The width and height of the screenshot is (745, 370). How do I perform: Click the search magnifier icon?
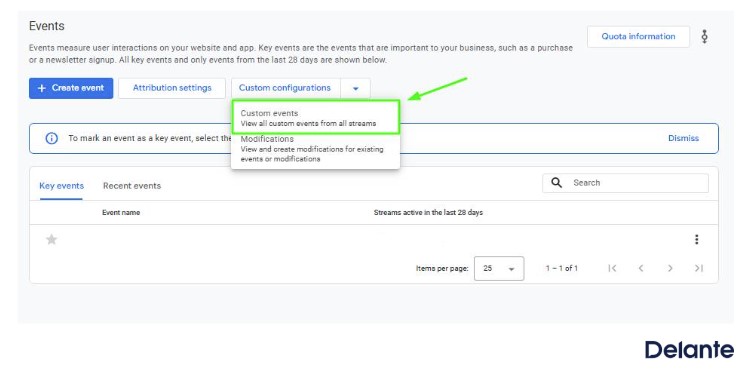click(556, 183)
